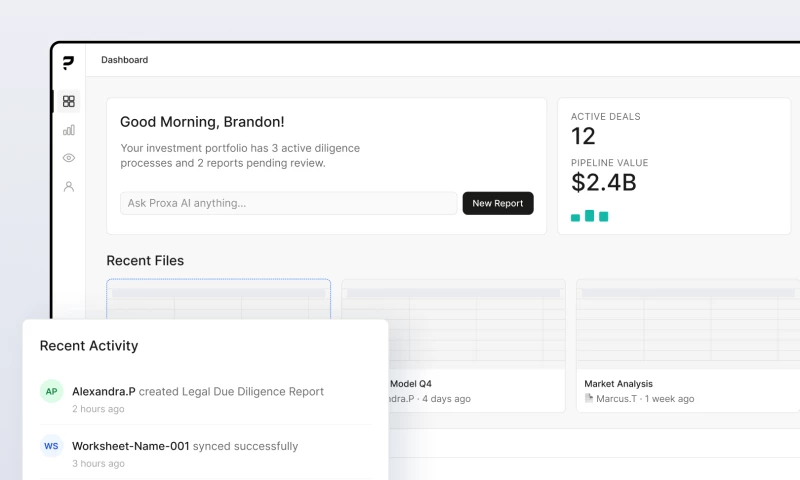This screenshot has width=800, height=480.
Task: Select the Dashboard header title
Action: pos(124,60)
